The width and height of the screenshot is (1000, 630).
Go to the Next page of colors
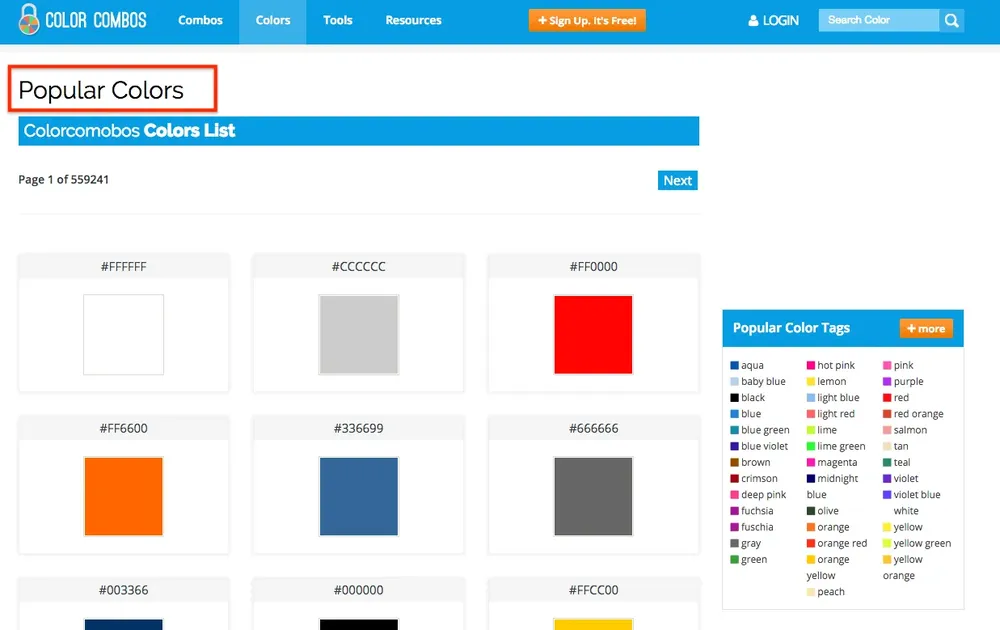[677, 180]
